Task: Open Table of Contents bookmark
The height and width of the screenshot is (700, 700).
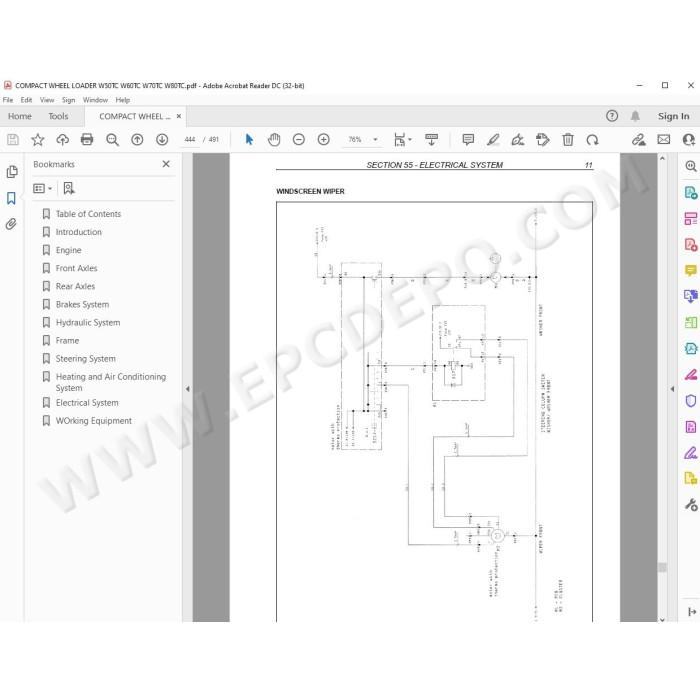Action: pos(88,214)
